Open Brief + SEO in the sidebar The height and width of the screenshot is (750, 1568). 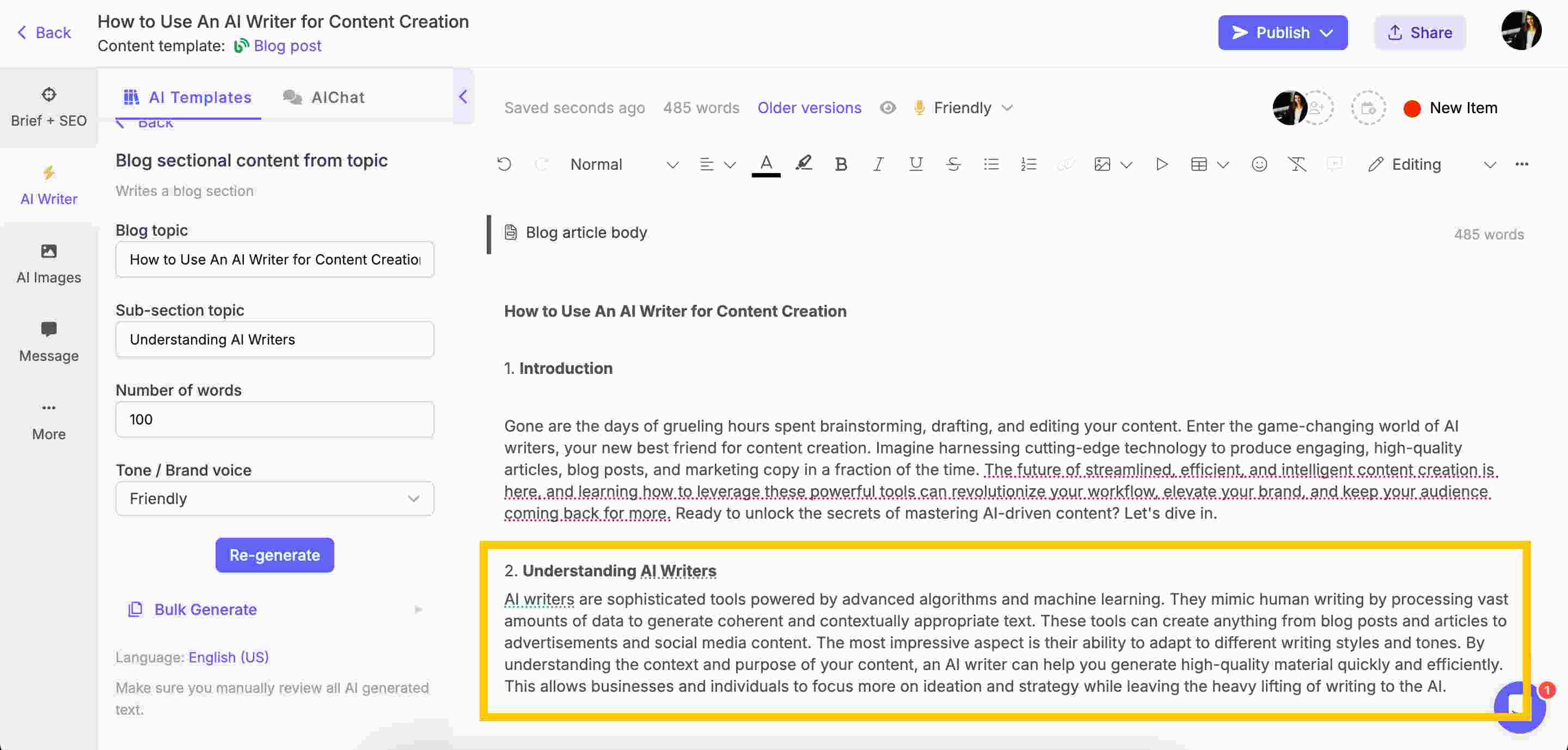pos(48,107)
